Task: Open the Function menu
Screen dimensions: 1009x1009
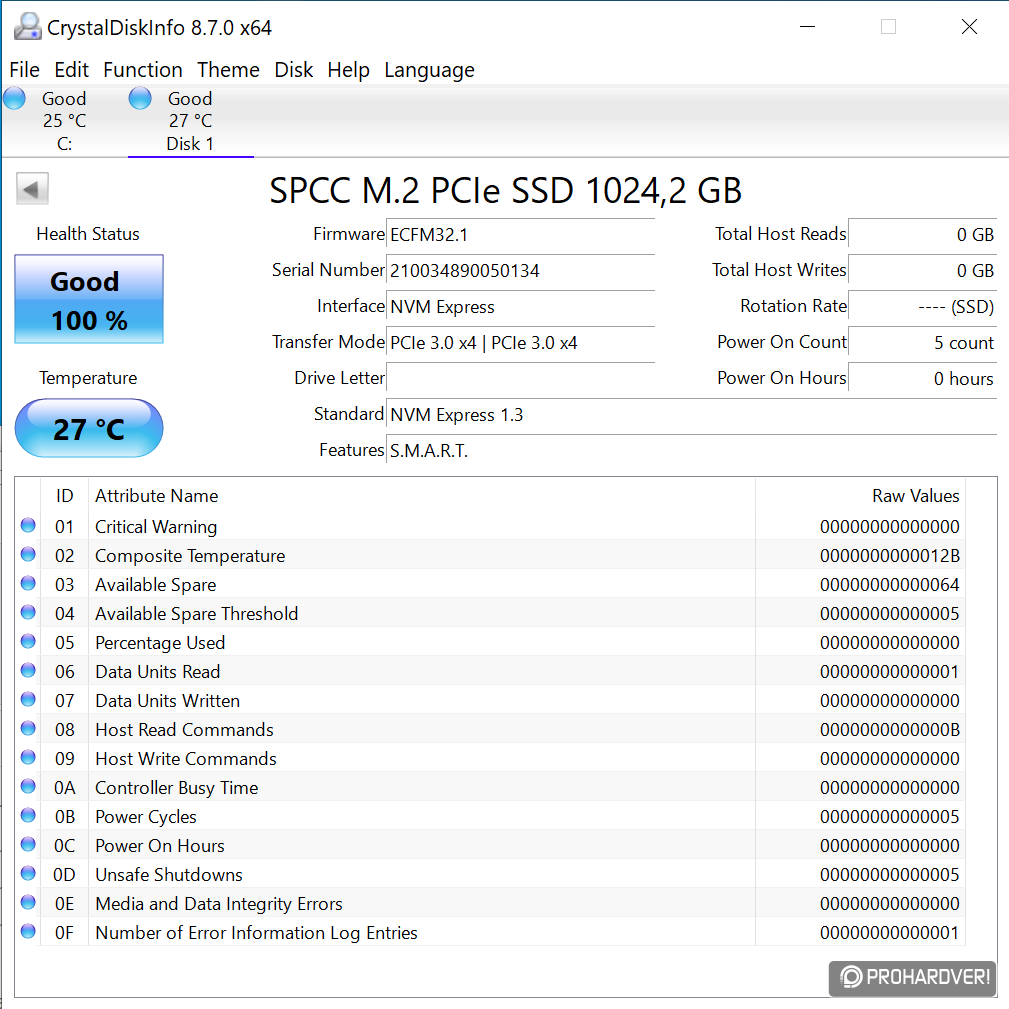Action: pyautogui.click(x=143, y=69)
